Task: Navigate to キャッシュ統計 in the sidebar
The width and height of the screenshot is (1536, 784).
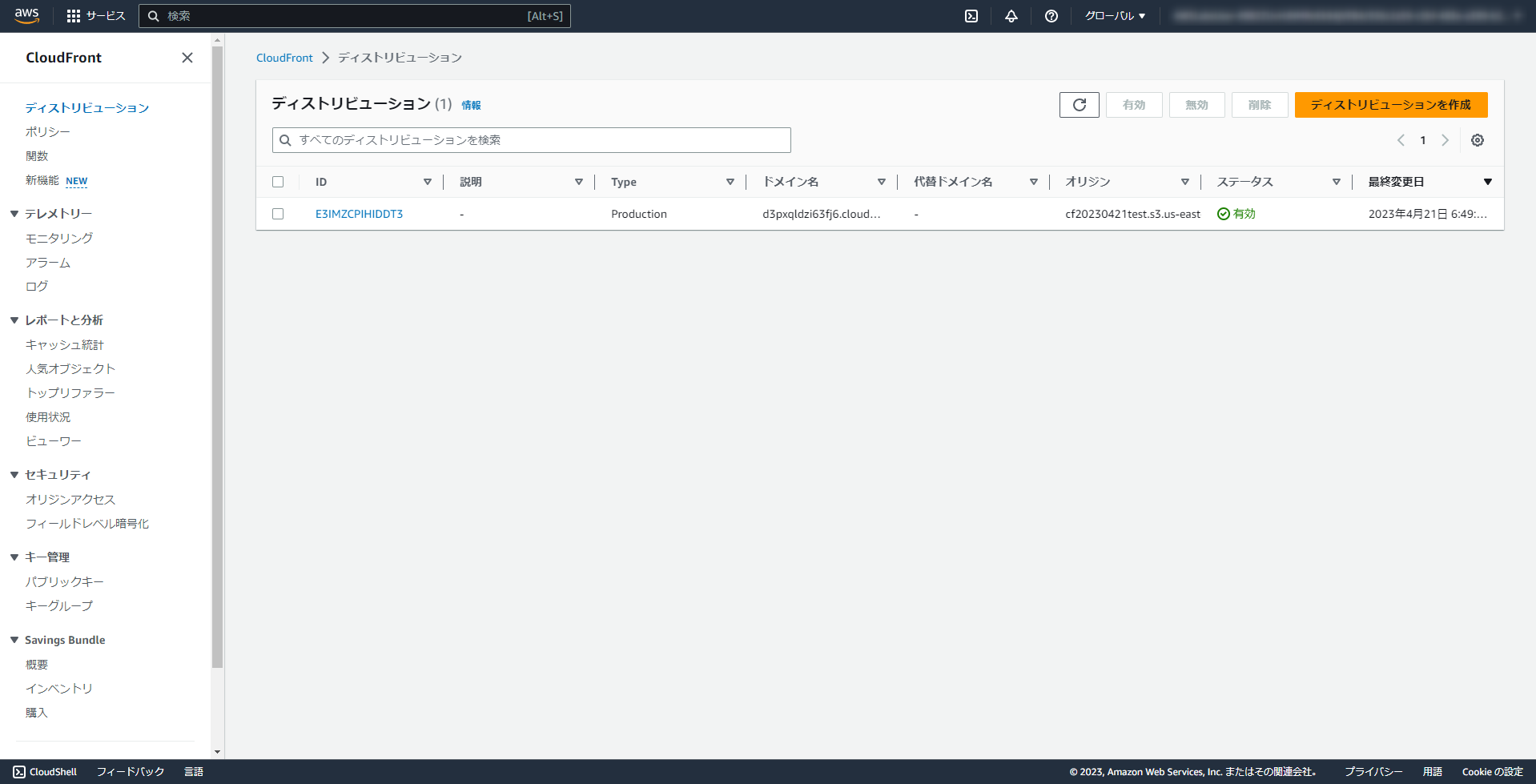Action: [64, 344]
